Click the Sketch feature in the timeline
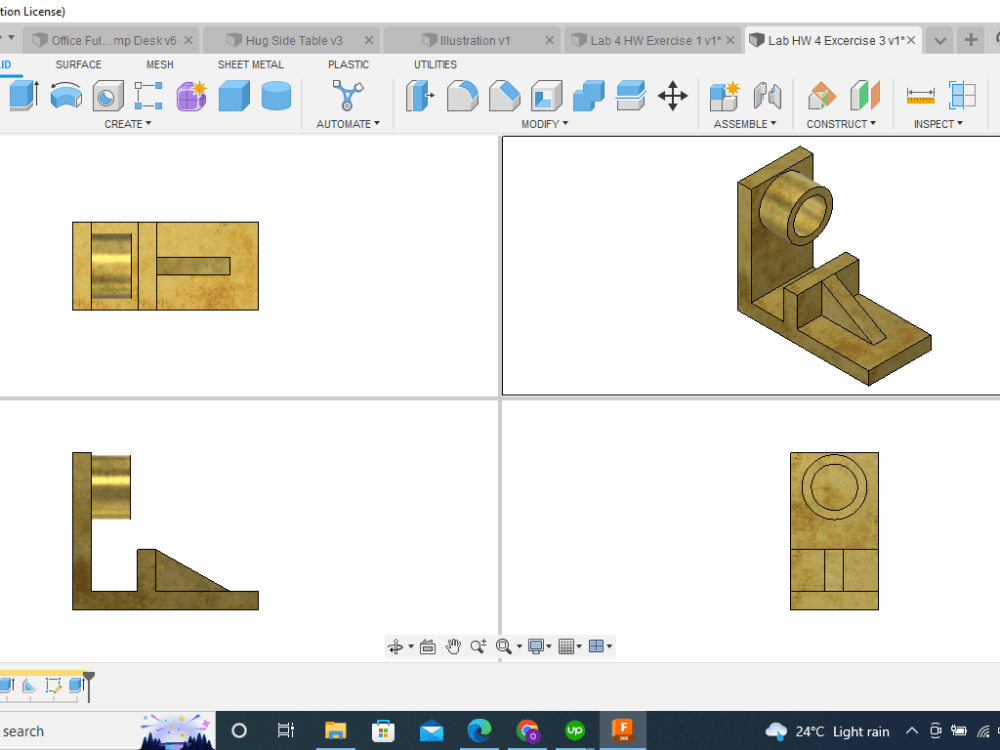The width and height of the screenshot is (1000, 750). [53, 686]
